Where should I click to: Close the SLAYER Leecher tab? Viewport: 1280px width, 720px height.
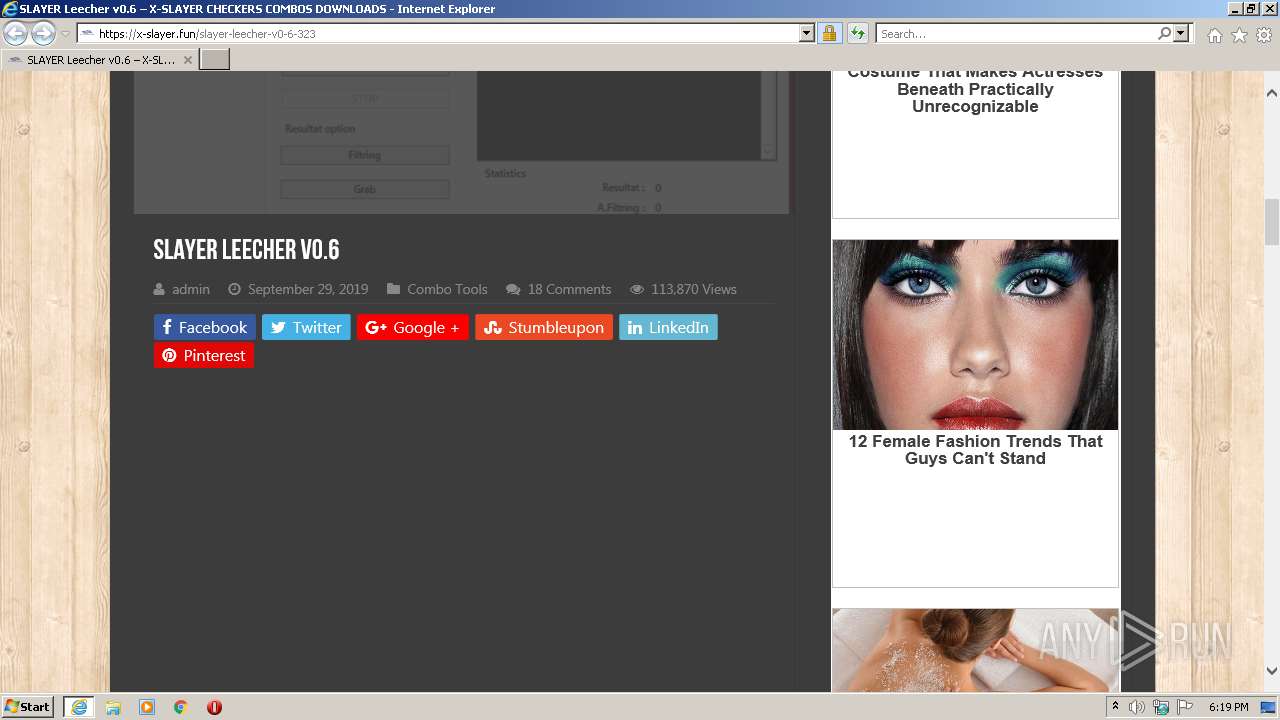(x=187, y=60)
